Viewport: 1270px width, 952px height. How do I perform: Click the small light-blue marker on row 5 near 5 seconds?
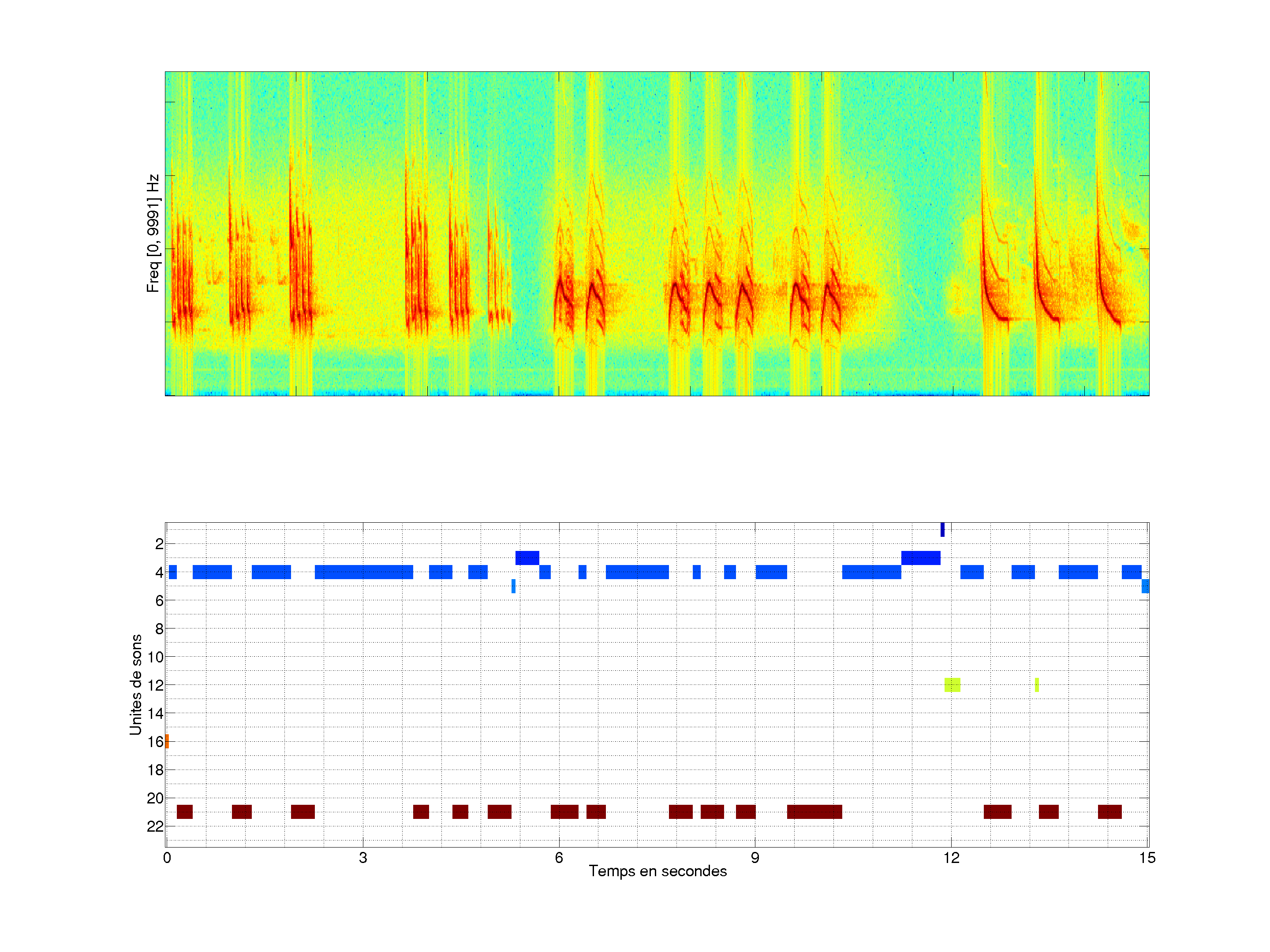click(x=513, y=587)
